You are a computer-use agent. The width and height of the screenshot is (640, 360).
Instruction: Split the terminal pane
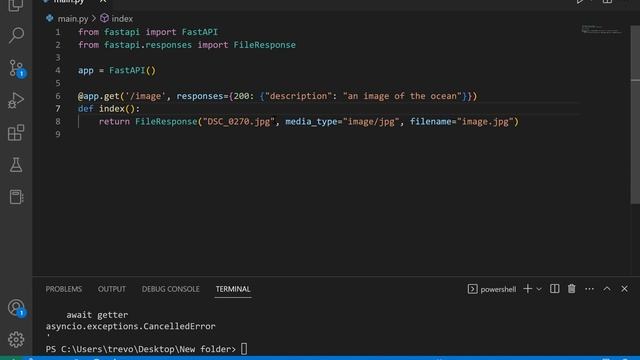554,289
